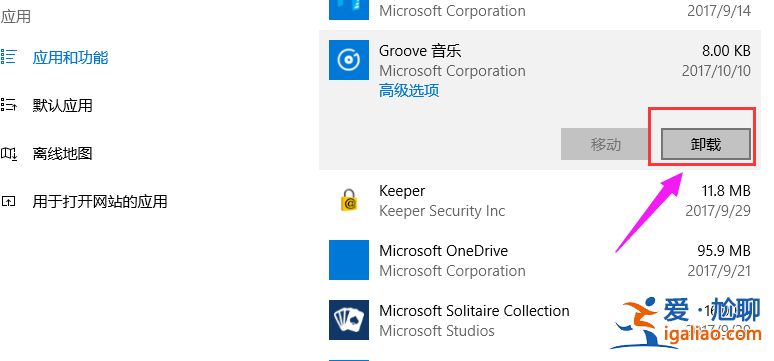Click the 2017/9/21 install date
The width and height of the screenshot is (774, 361).
point(719,271)
